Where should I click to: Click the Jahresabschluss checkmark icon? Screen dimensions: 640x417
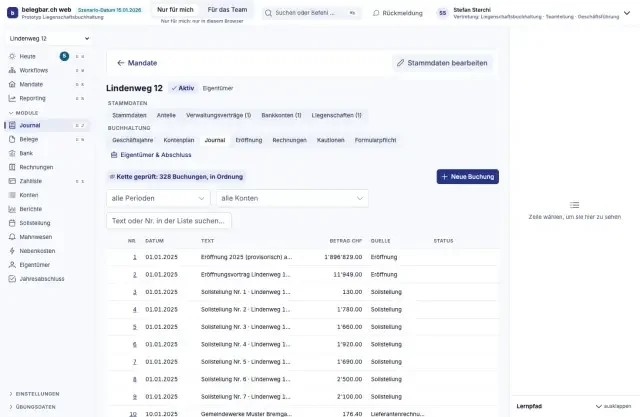(x=12, y=279)
